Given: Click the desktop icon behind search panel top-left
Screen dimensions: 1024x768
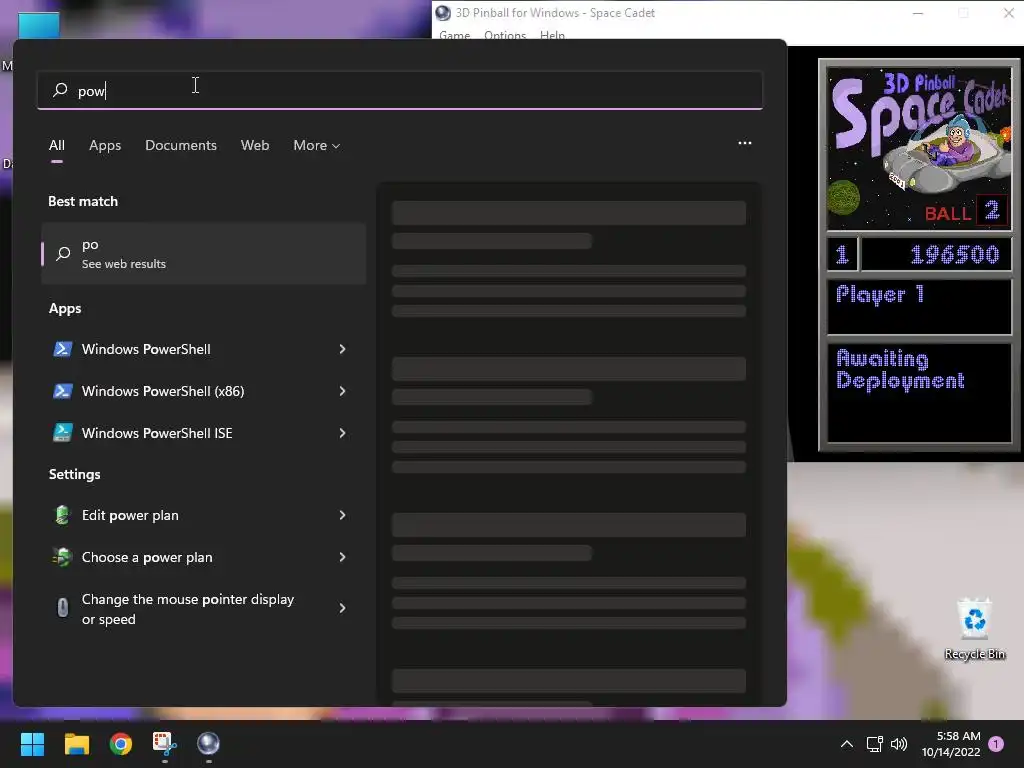Looking at the screenshot, I should pos(39,25).
